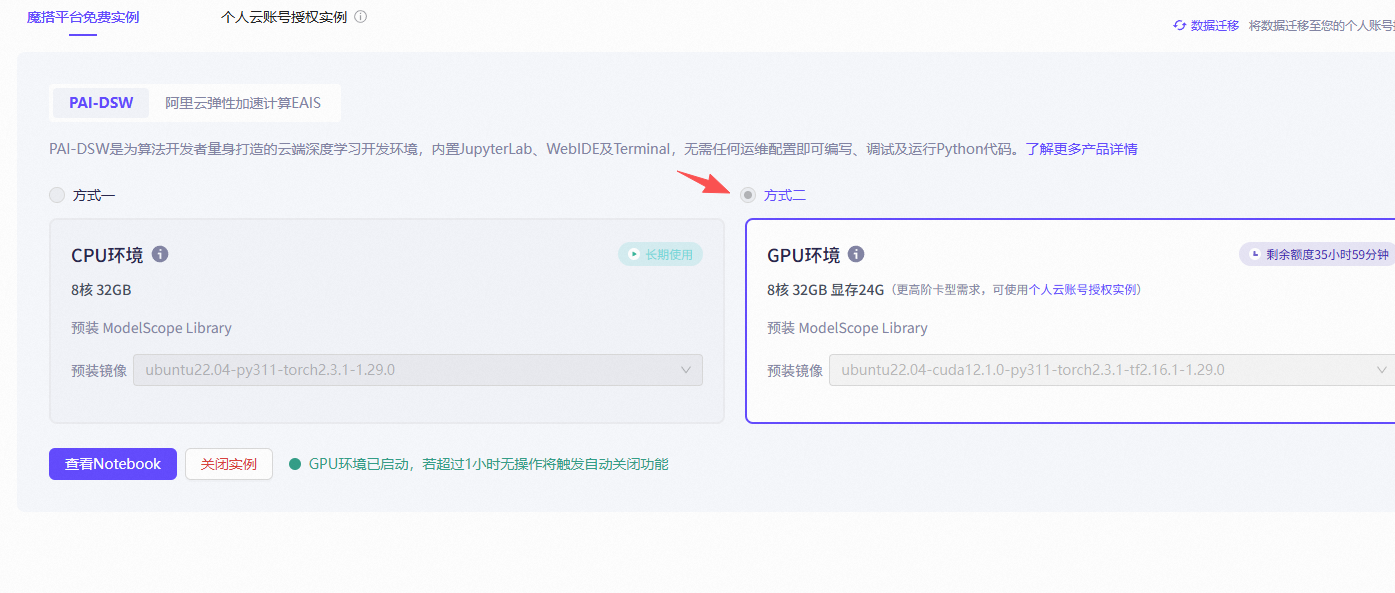This screenshot has height=593, width=1395.
Task: Open the 数据迁移 link
Action: click(1215, 25)
